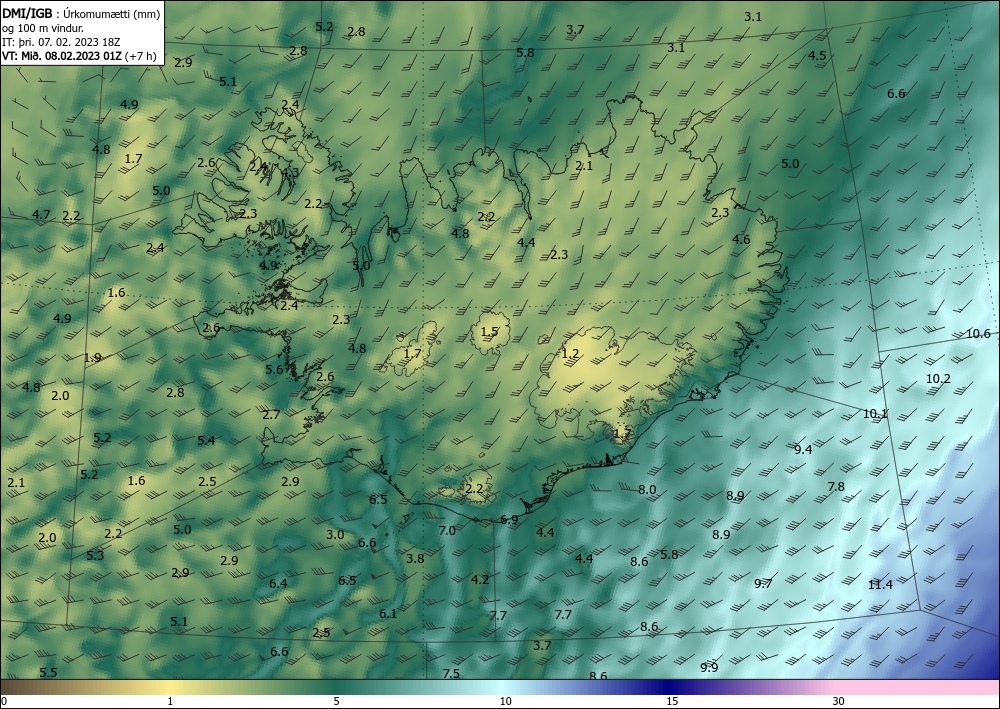The width and height of the screenshot is (1000, 709).
Task: Click the 2.7 value on the map
Action: click(x=271, y=414)
